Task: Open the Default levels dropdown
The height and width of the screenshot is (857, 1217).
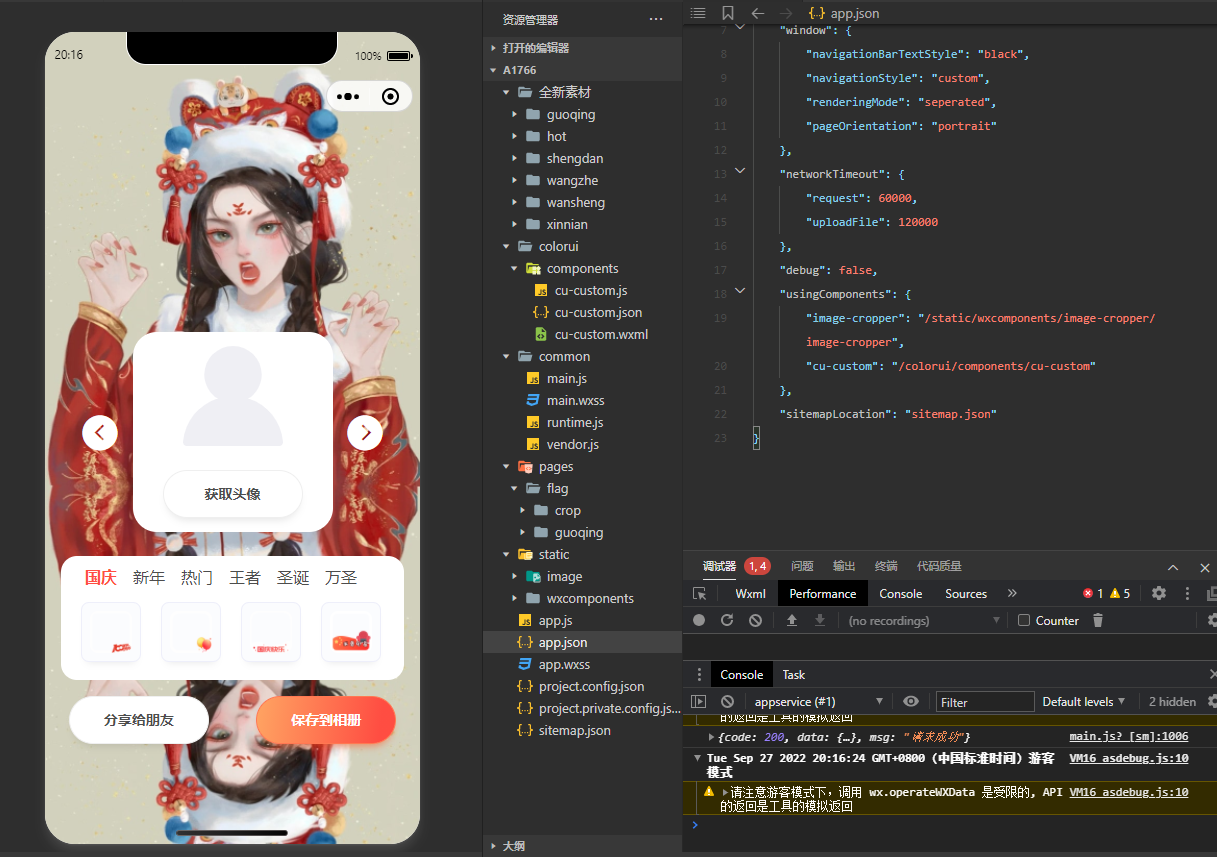Action: click(x=1084, y=702)
